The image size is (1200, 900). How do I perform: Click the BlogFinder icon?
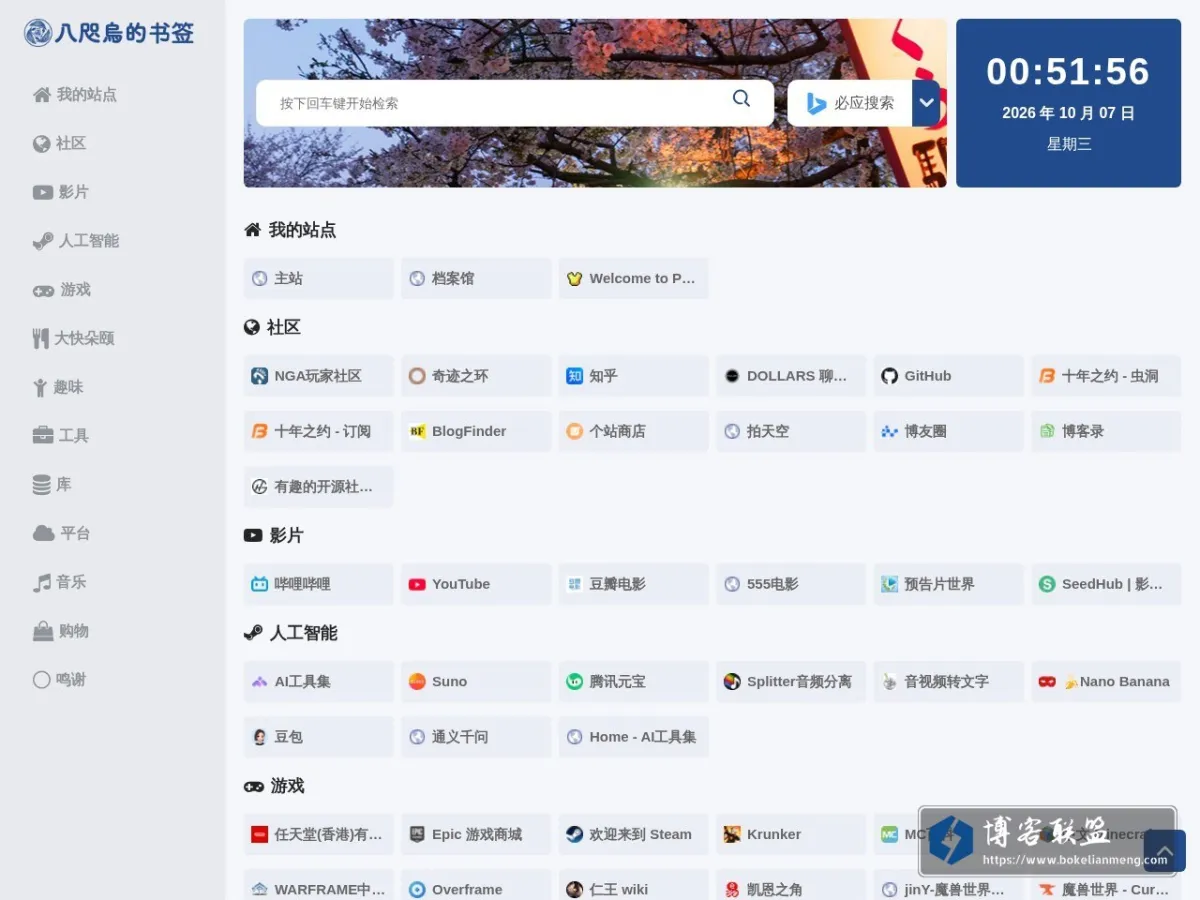click(417, 431)
